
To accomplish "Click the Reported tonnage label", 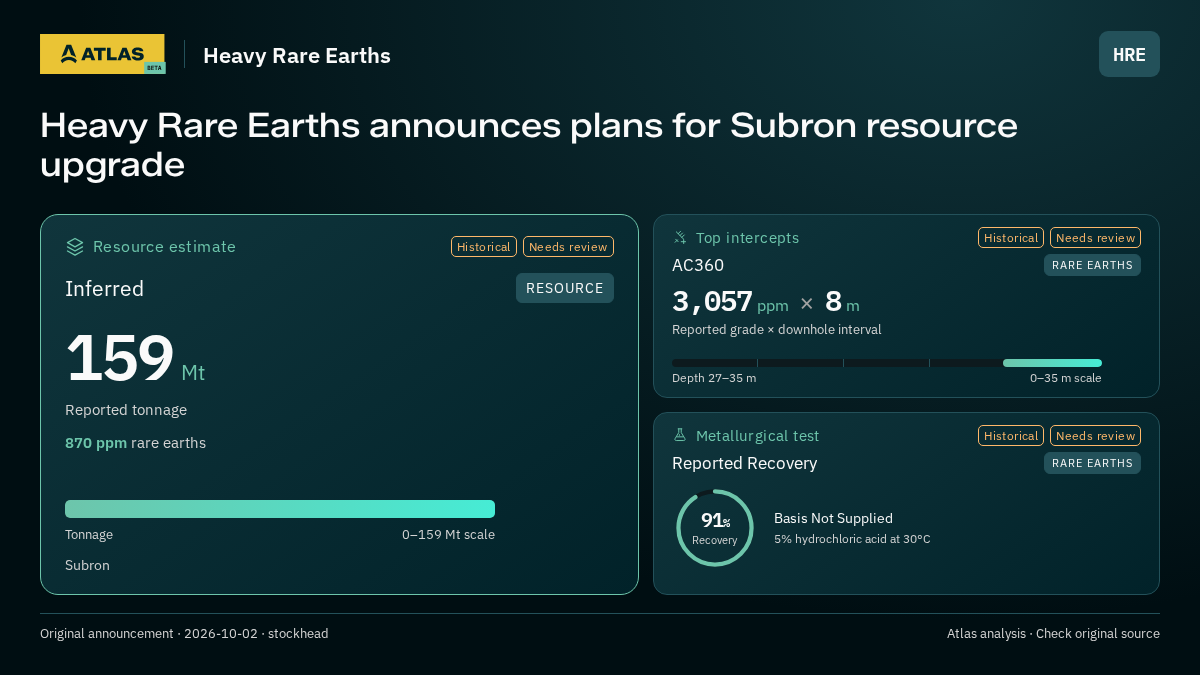I will pyautogui.click(x=126, y=410).
